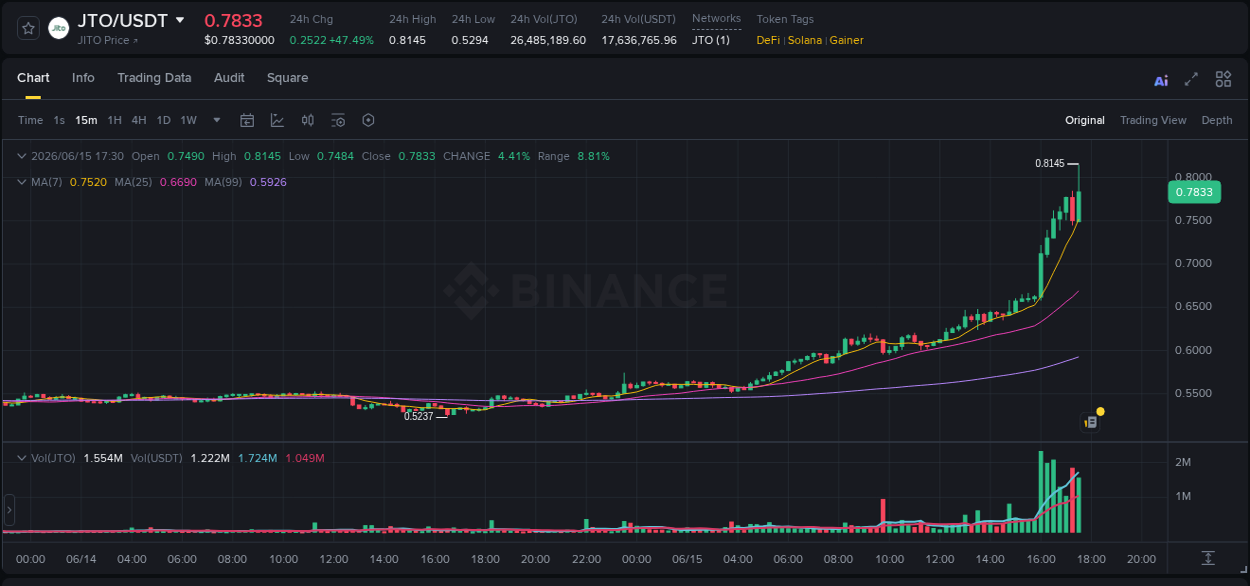Screen dimensions: 1250x586
Task: Expand chart to fullscreen
Action: 1191,79
